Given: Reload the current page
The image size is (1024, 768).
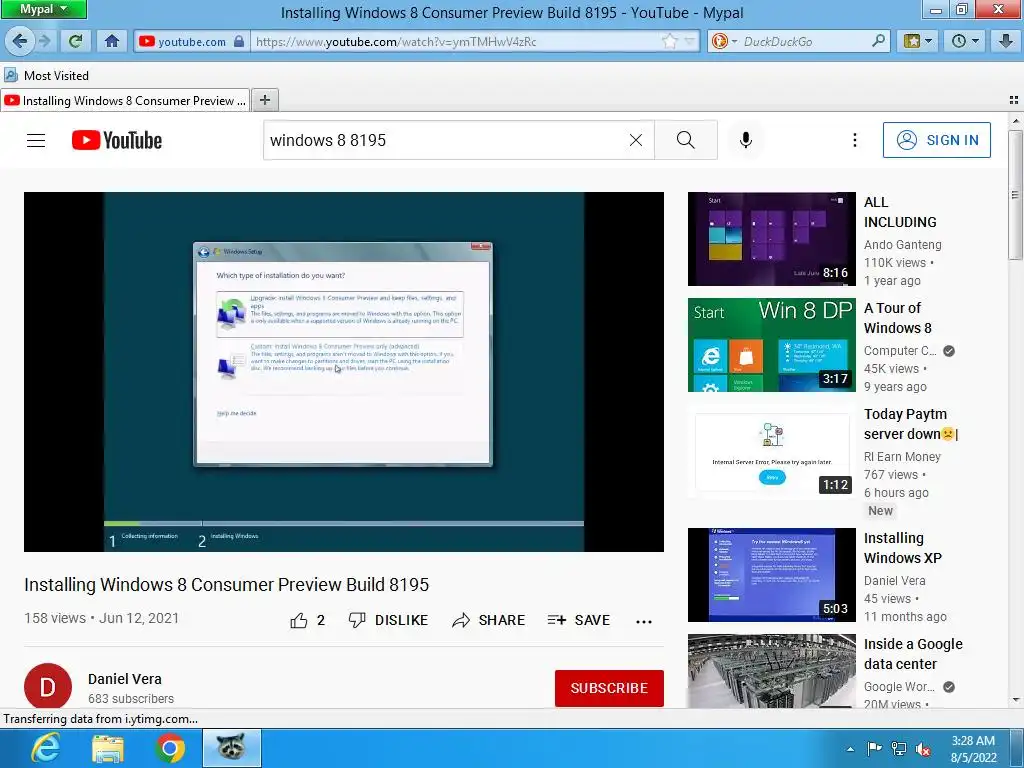Looking at the screenshot, I should [76, 41].
